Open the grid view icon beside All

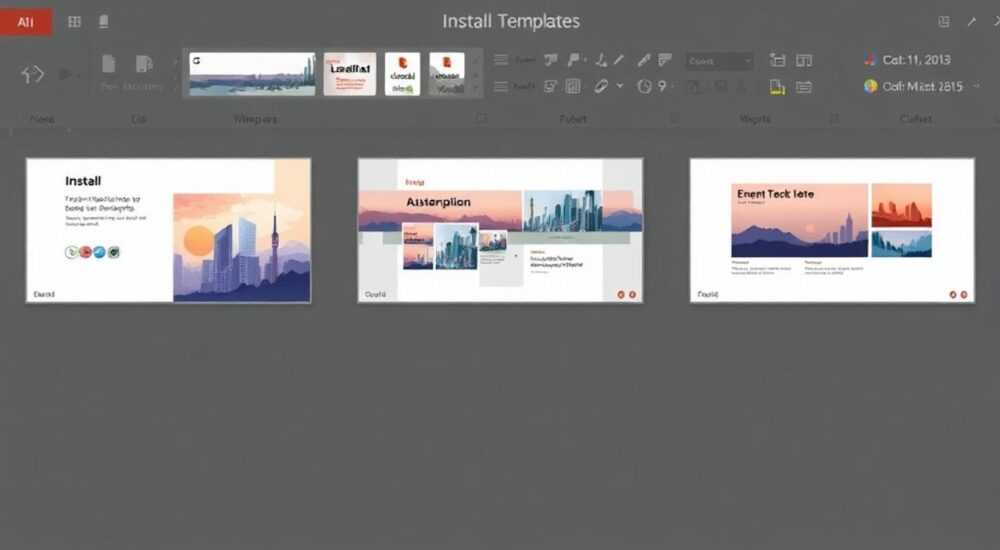click(75, 22)
